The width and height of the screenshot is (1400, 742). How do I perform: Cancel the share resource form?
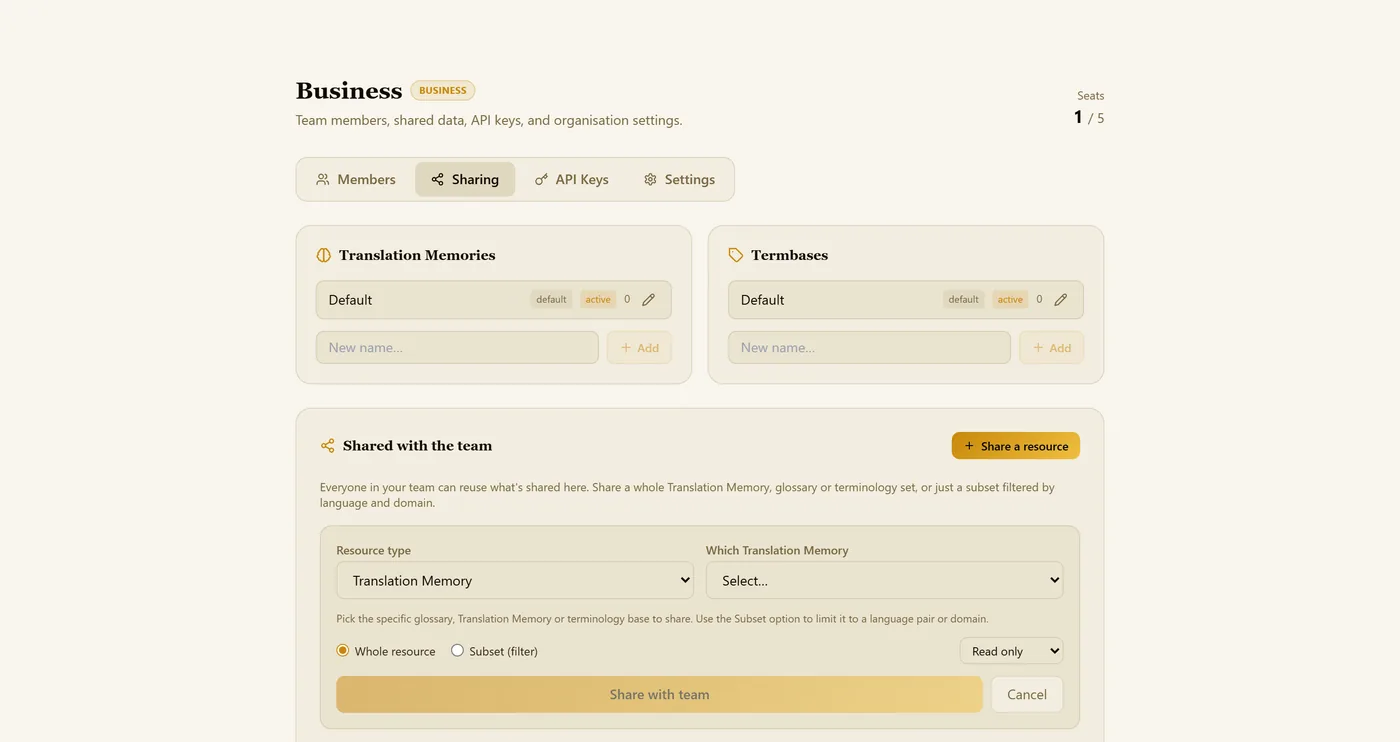[1027, 694]
